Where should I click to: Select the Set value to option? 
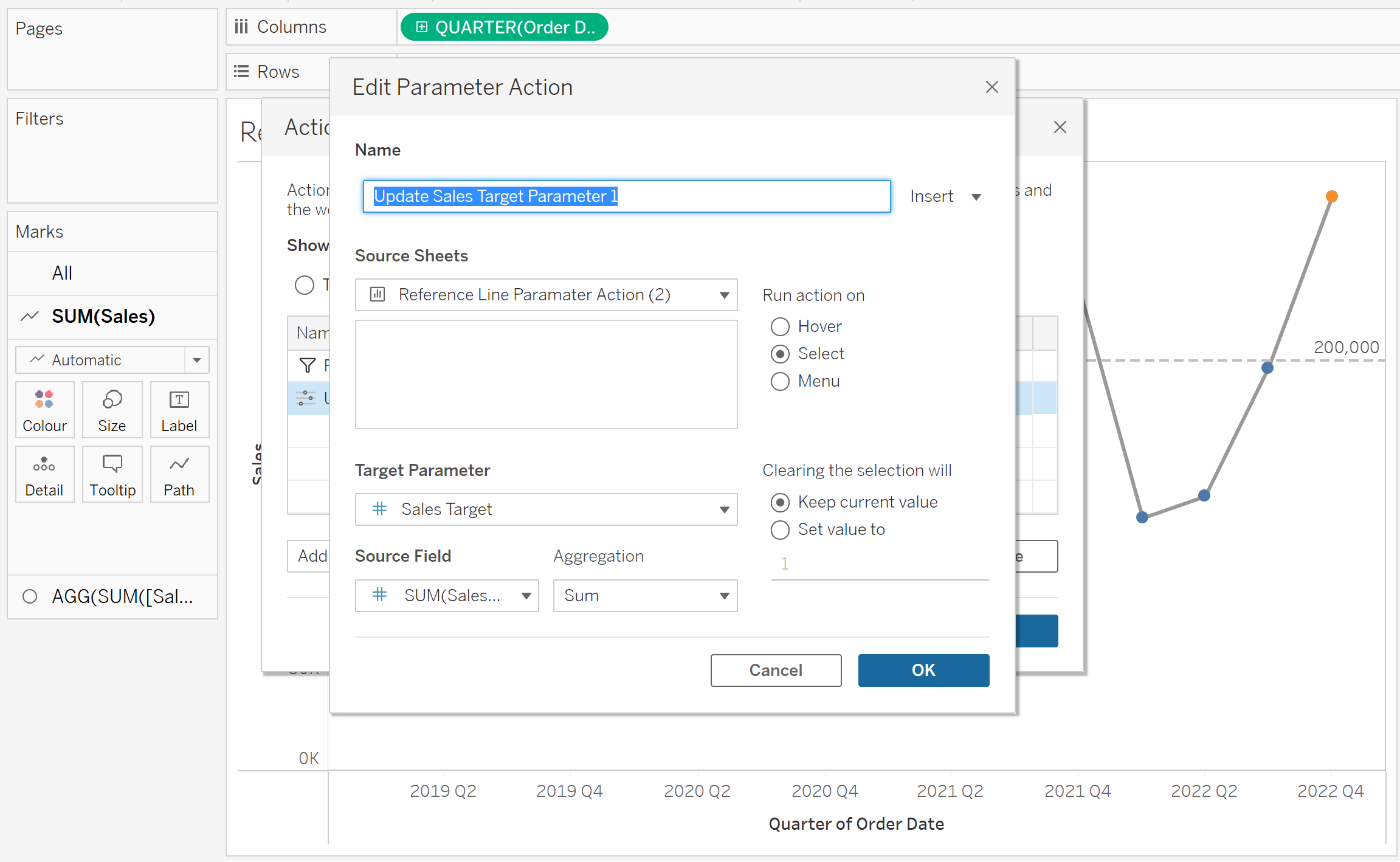[780, 529]
